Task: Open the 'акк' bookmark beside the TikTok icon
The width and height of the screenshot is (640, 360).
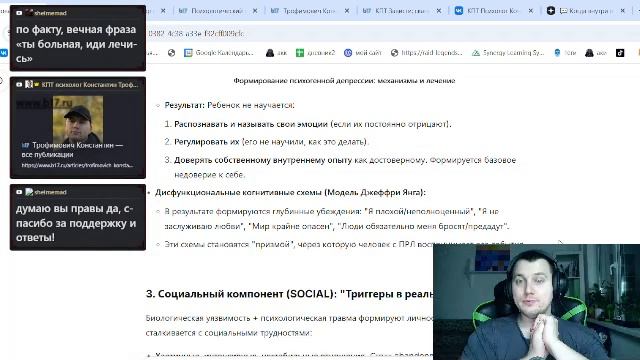Action: pos(596,53)
